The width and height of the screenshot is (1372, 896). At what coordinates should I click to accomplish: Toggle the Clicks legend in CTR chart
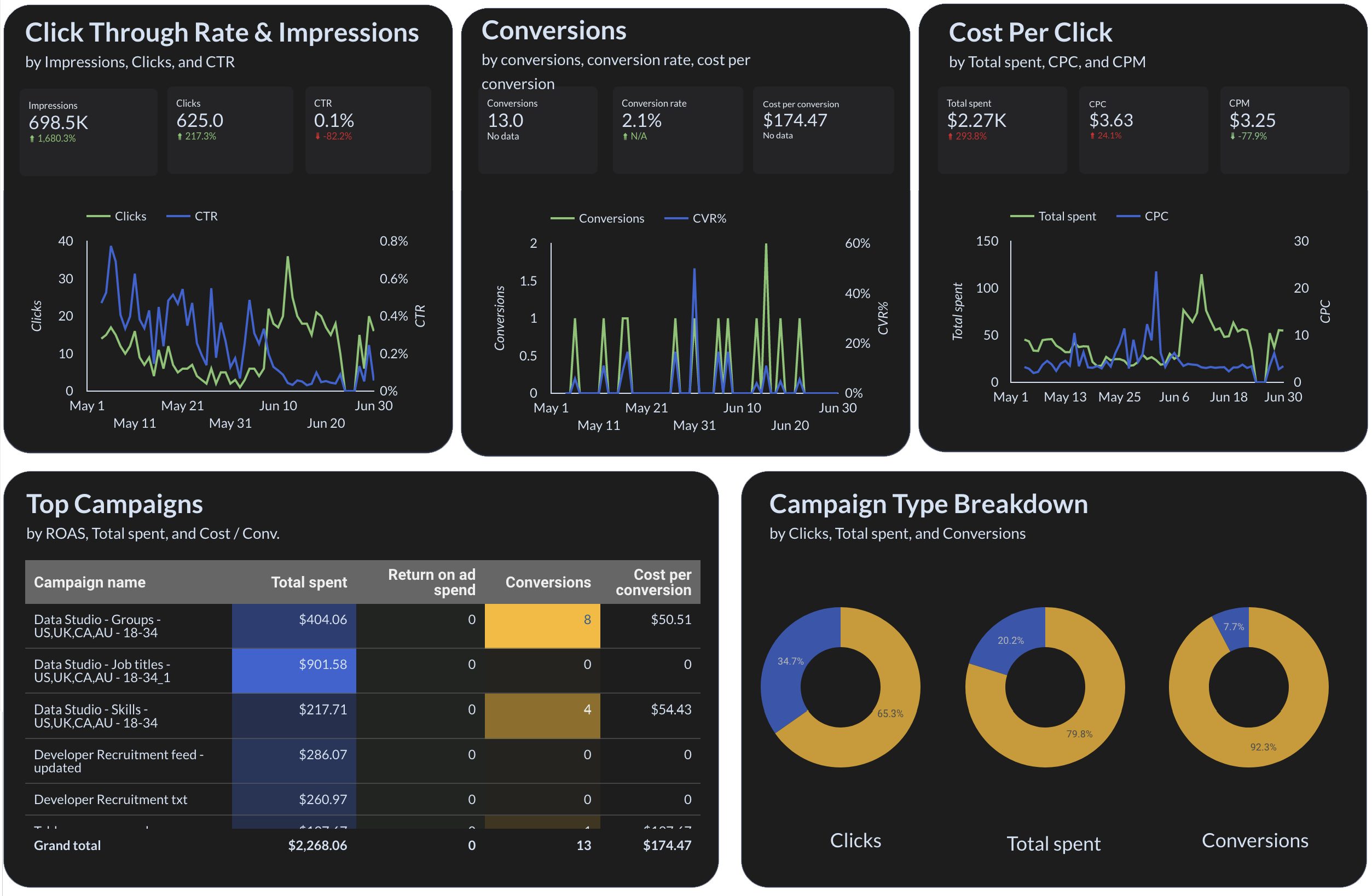(117, 216)
